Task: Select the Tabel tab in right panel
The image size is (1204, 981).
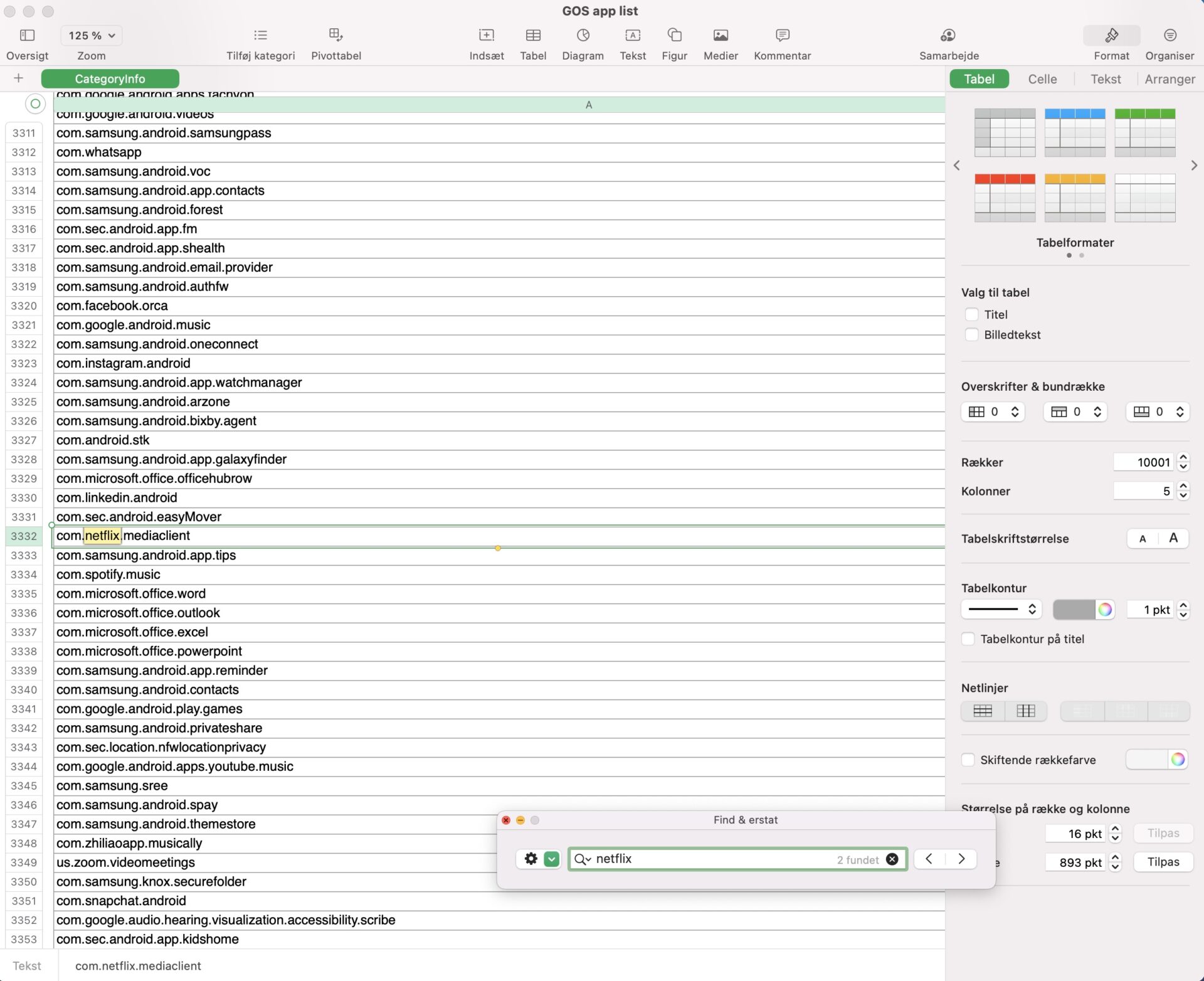Action: (x=979, y=79)
